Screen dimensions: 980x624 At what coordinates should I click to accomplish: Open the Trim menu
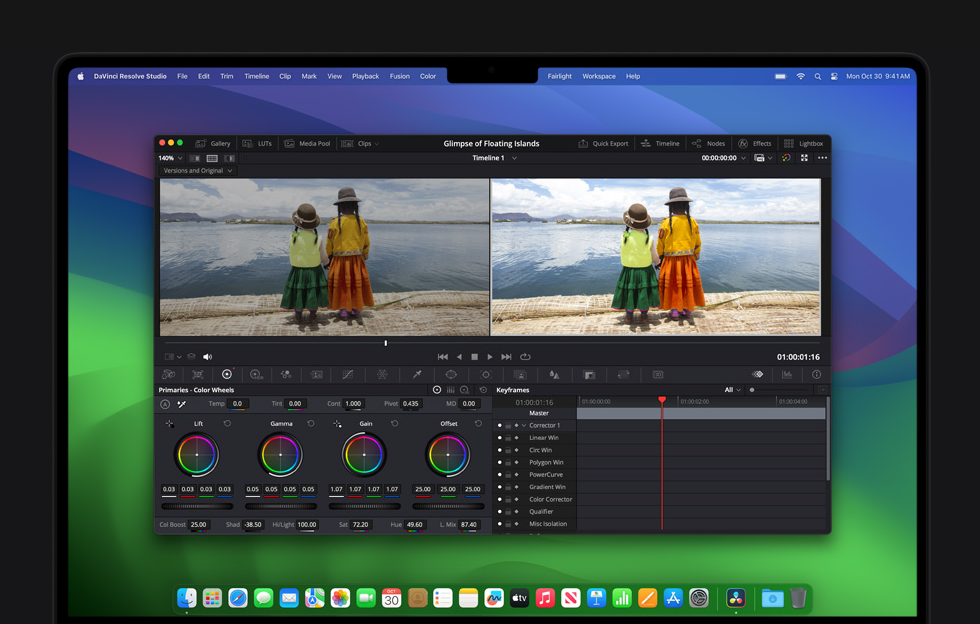(226, 76)
